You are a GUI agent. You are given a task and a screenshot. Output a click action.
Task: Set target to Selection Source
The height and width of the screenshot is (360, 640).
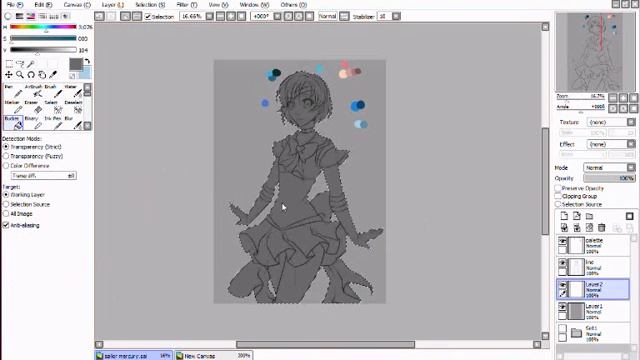[x=6, y=204]
